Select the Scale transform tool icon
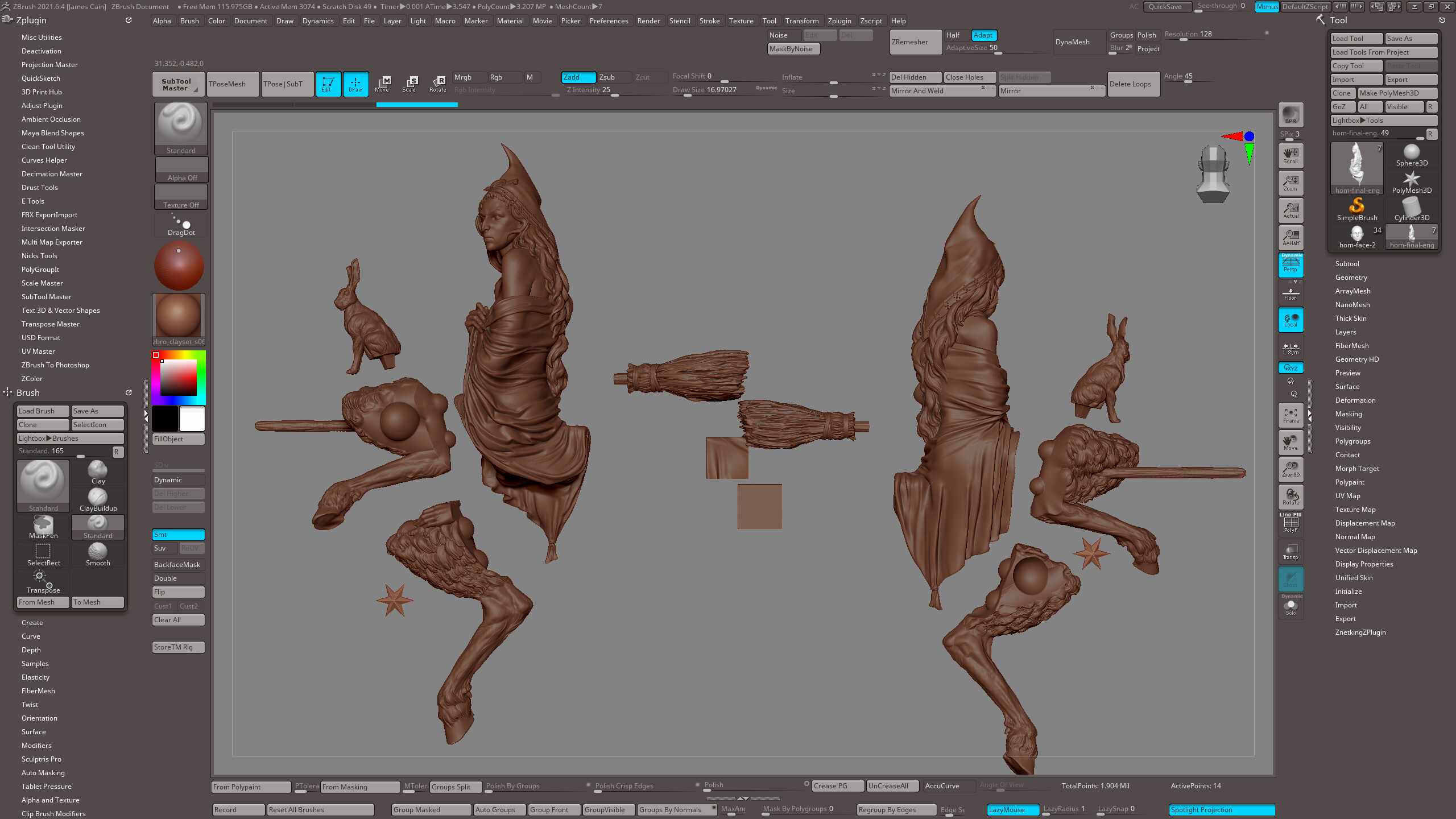Image resolution: width=1456 pixels, height=819 pixels. 409,84
